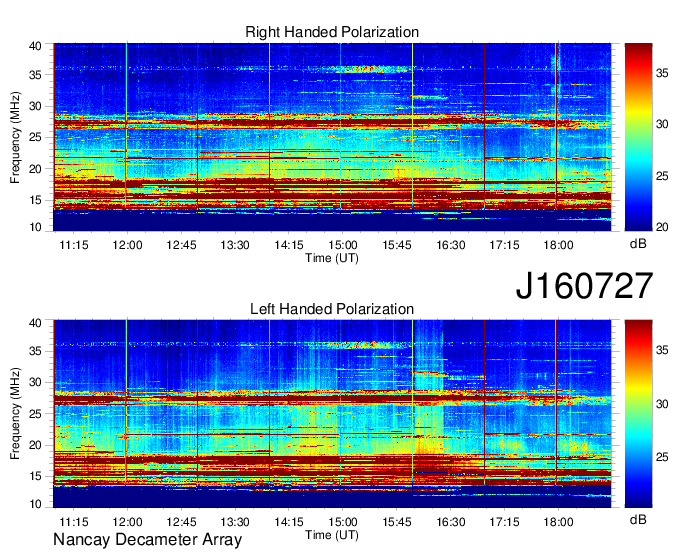Viewport: 680px width, 552px height.
Task: Click the 11:15 time tick of Right Handed plot
Action: tap(74, 245)
